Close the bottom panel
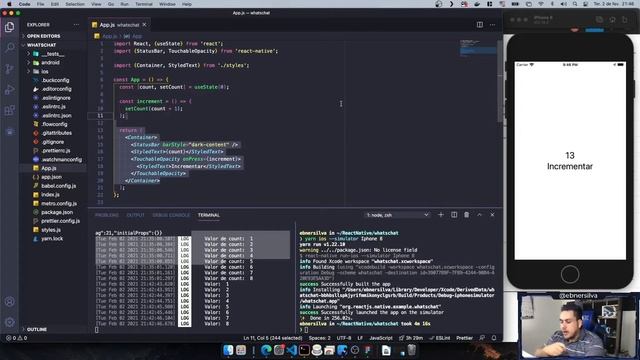The height and width of the screenshot is (360, 640). click(492, 215)
